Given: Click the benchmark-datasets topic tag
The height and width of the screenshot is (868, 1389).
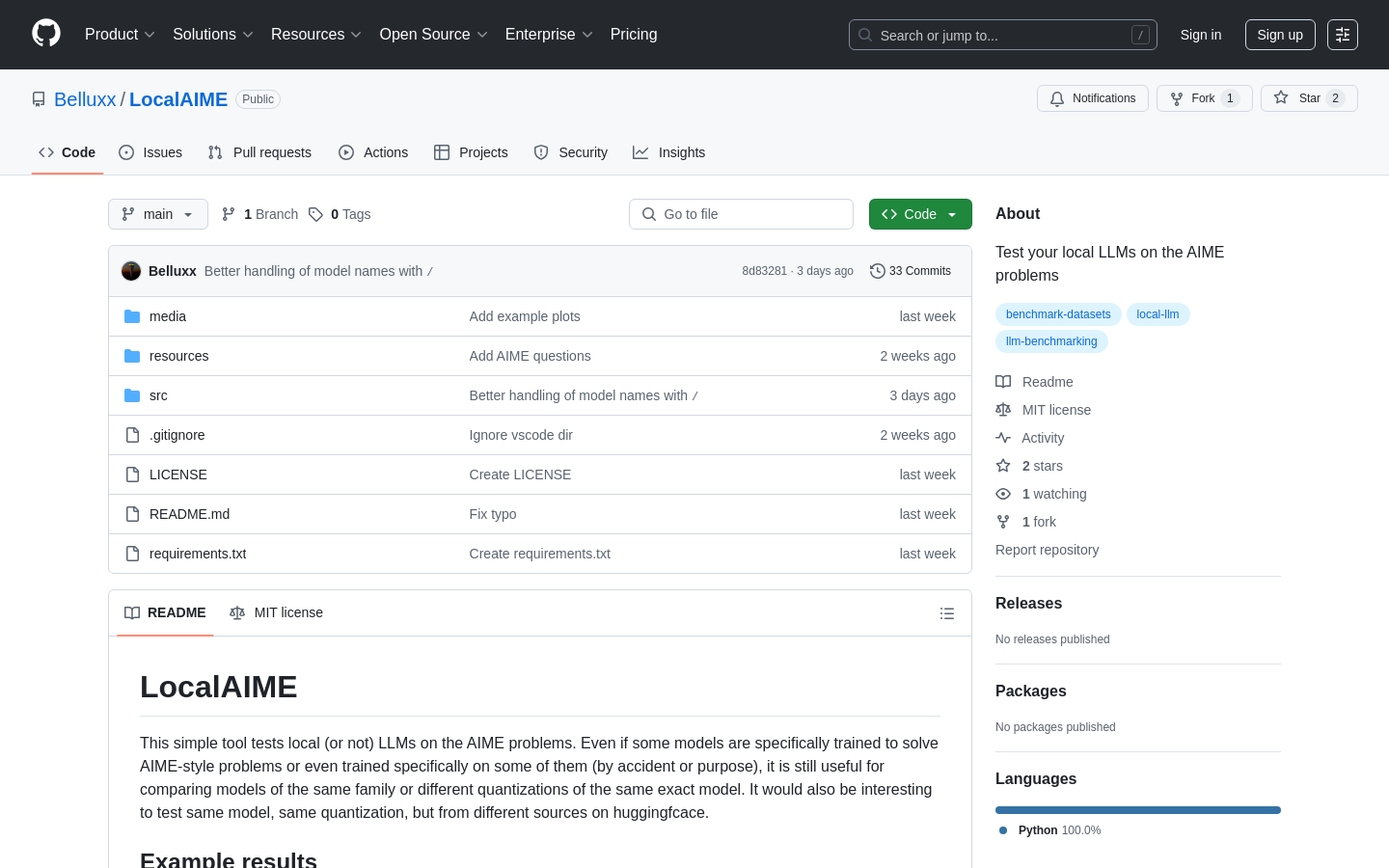Looking at the screenshot, I should (1058, 314).
